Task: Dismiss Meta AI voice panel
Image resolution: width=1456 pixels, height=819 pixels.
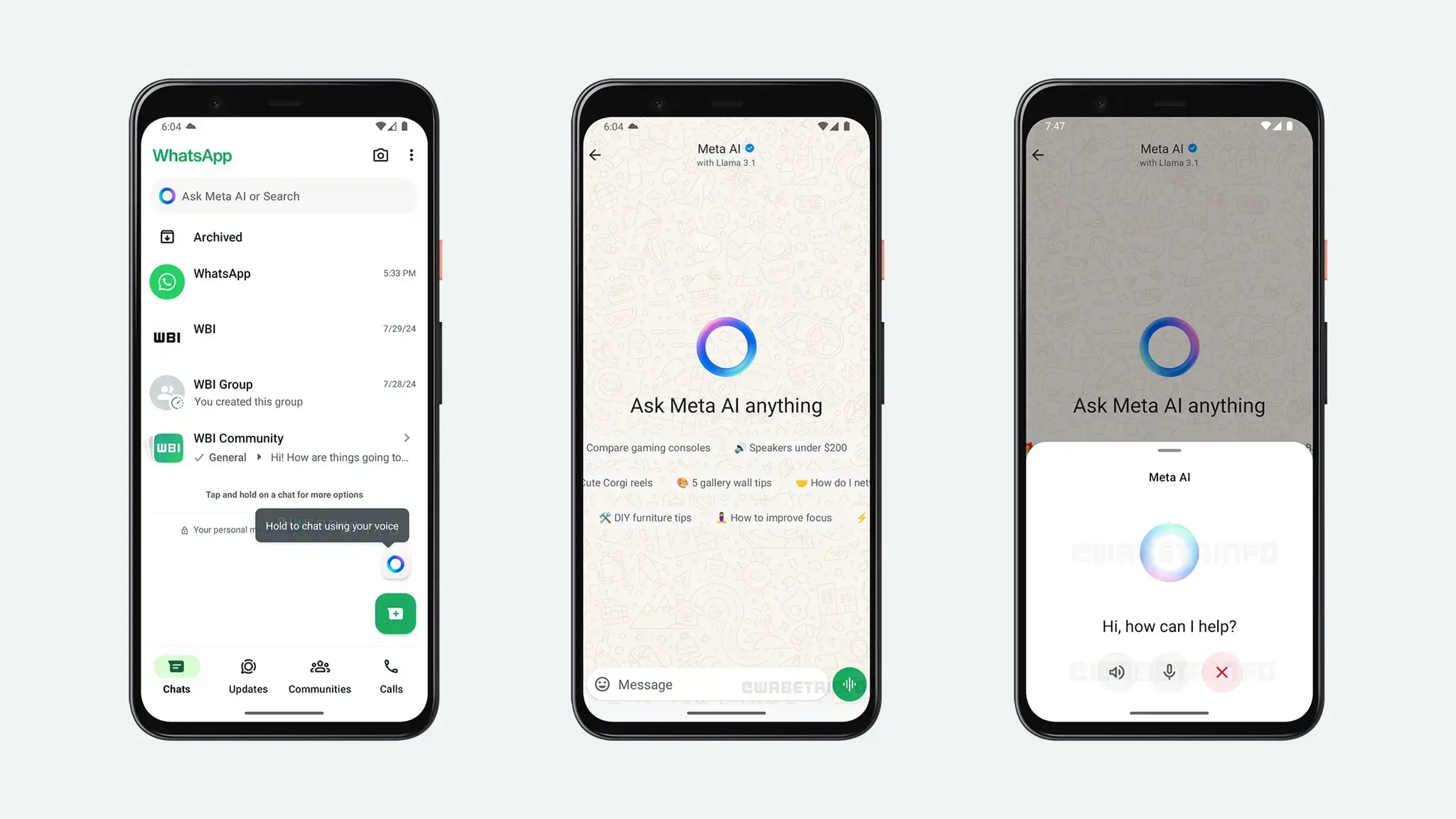Action: tap(1222, 672)
